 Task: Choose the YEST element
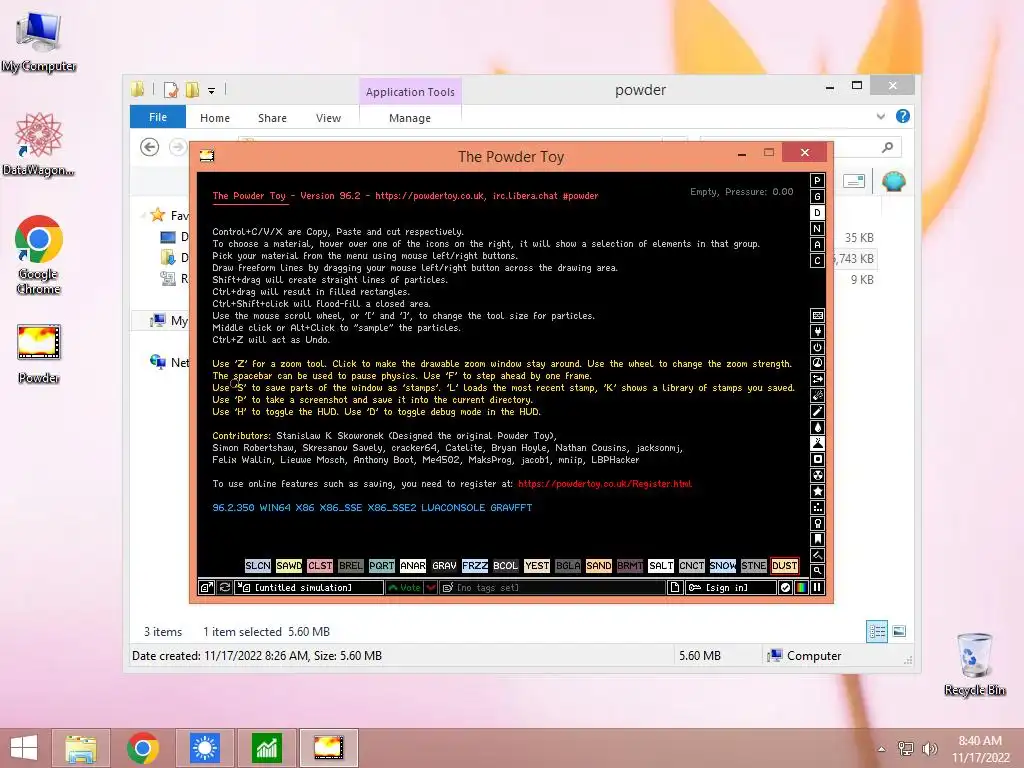tap(537, 566)
